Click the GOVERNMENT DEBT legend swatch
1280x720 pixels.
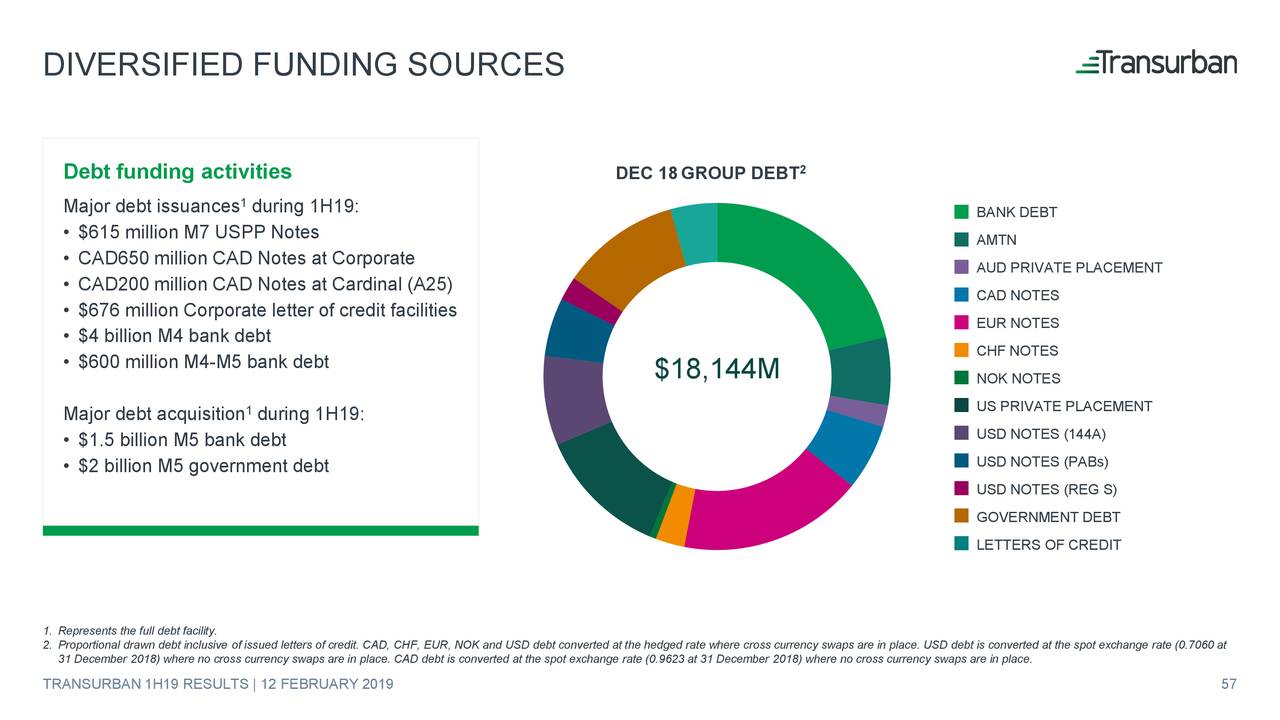(961, 516)
